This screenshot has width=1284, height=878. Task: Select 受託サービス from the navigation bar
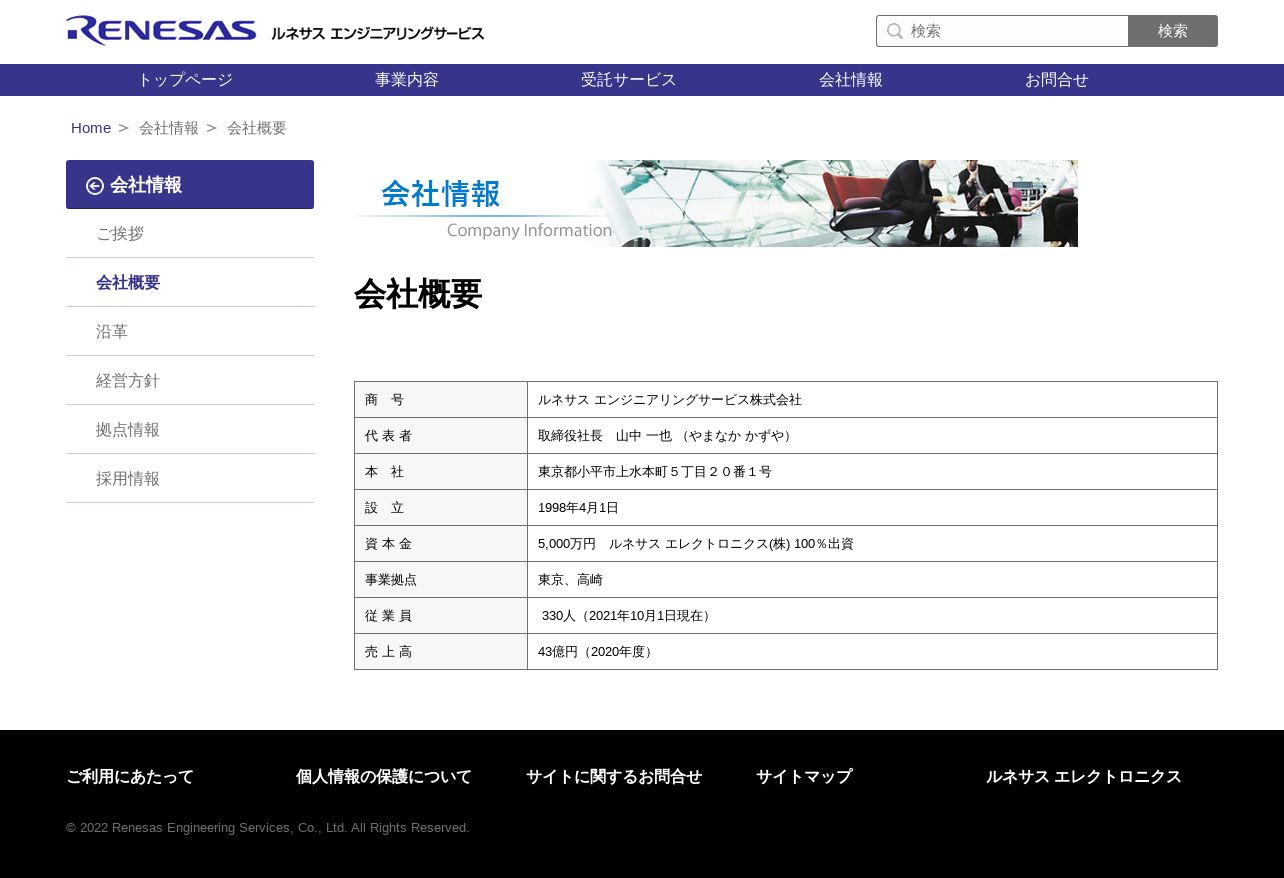pos(629,80)
